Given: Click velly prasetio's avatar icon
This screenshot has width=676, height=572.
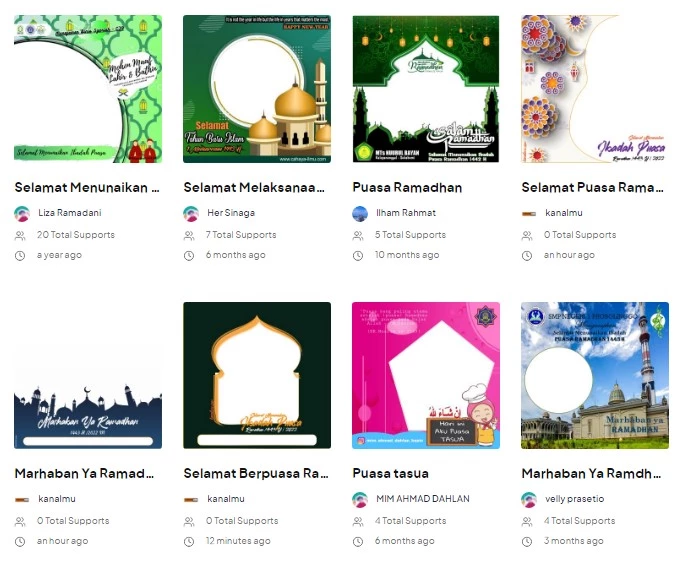Looking at the screenshot, I should pyautogui.click(x=529, y=500).
